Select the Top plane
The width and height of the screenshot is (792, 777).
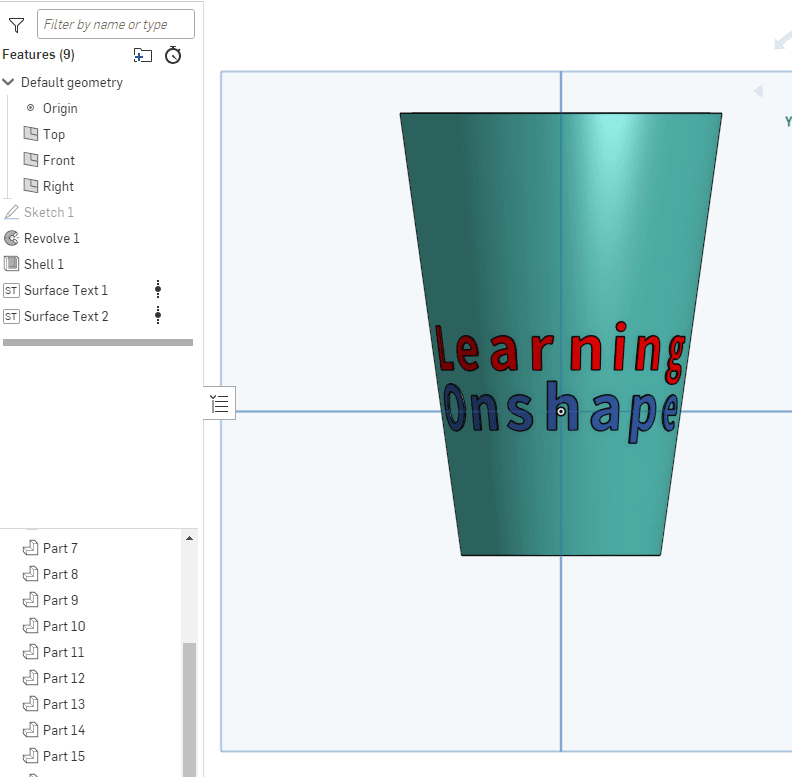click(x=53, y=134)
